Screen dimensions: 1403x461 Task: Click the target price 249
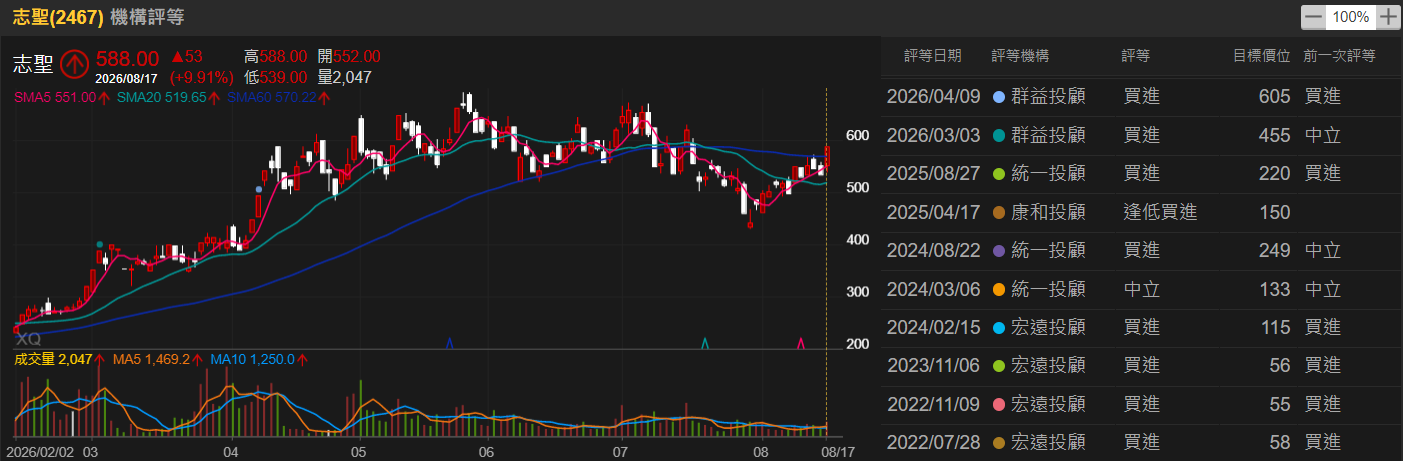coord(1275,251)
